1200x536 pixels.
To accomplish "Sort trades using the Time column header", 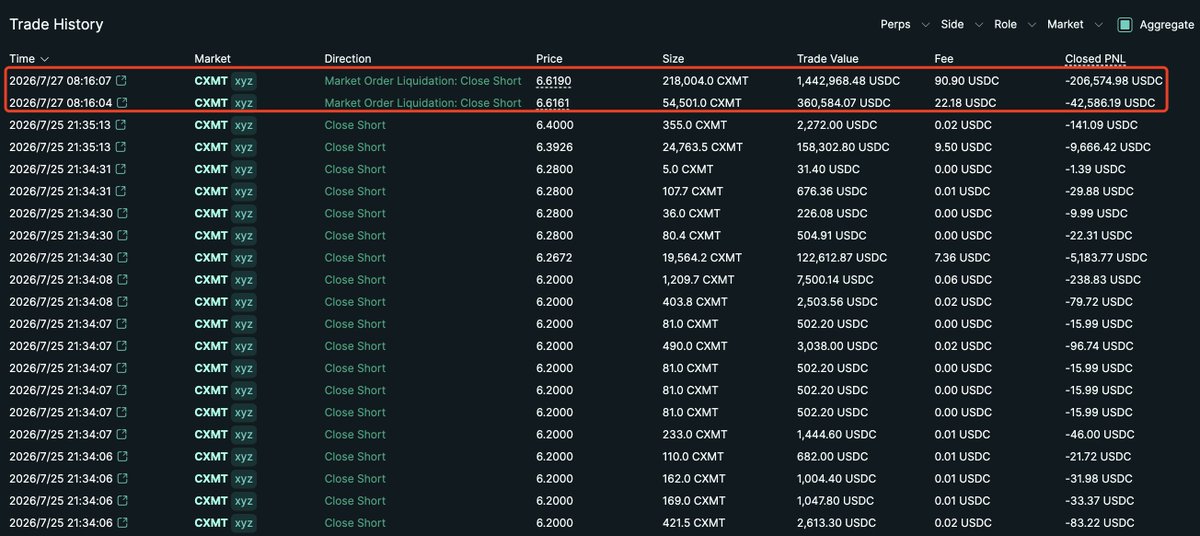I will pyautogui.click(x=29, y=59).
